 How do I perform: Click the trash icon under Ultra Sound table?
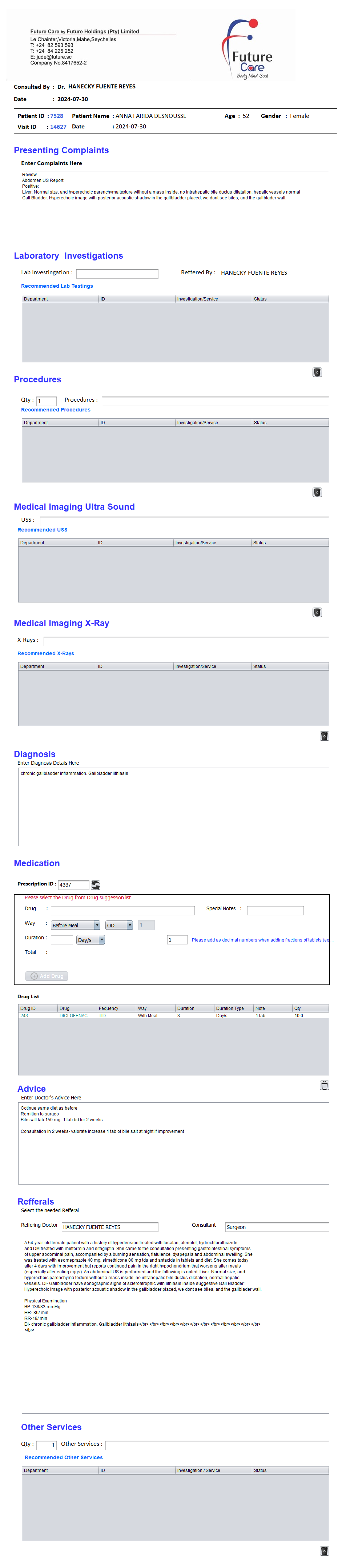point(317,612)
